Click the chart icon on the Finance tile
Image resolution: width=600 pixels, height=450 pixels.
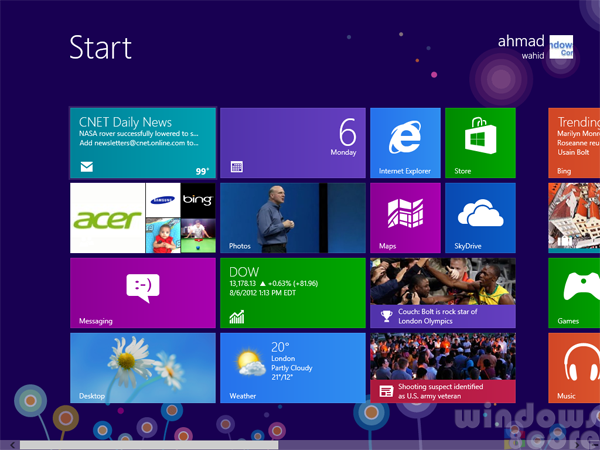click(x=236, y=317)
